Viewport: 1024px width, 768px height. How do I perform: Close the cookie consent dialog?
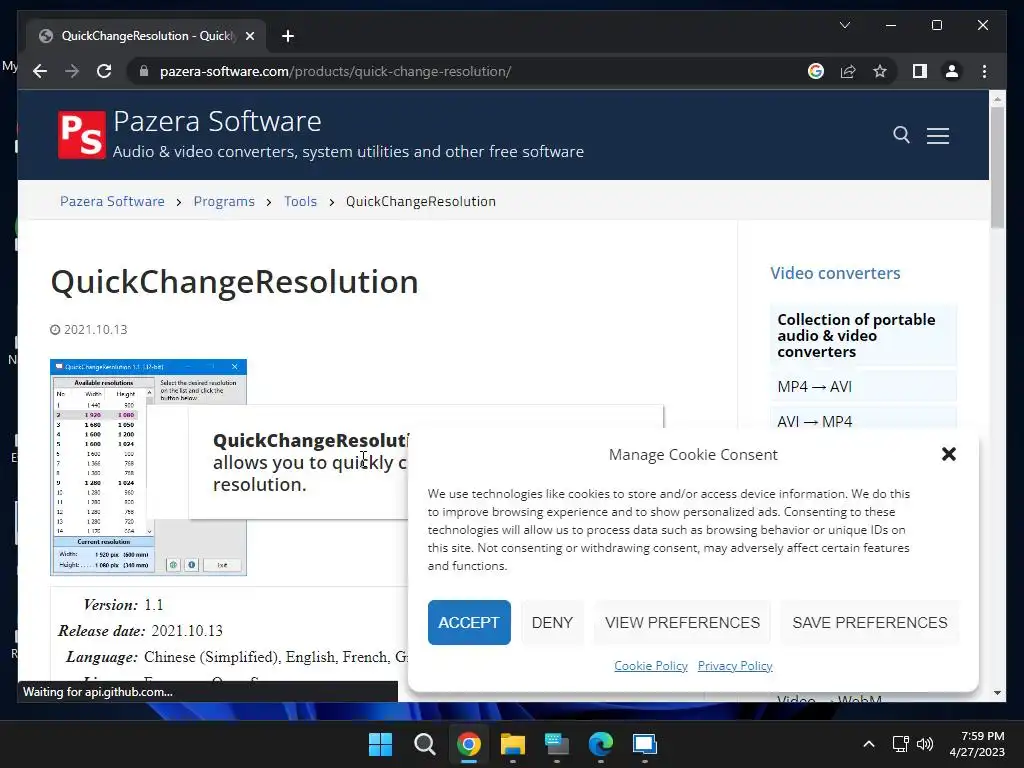(x=949, y=454)
